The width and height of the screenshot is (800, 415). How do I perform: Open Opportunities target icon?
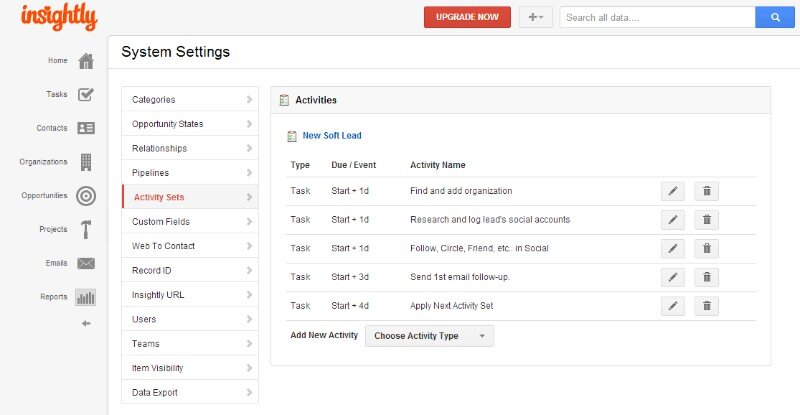click(x=86, y=196)
